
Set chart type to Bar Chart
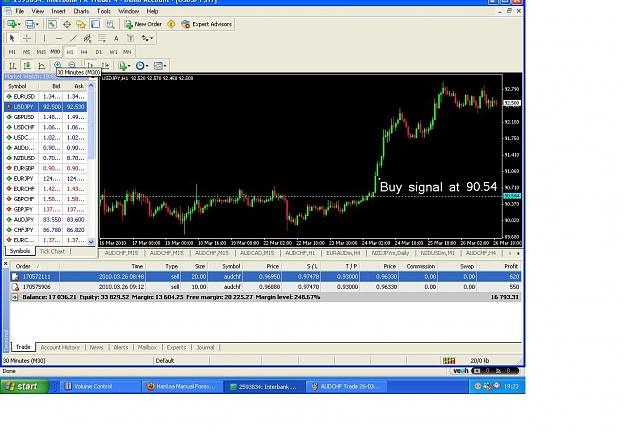click(x=12, y=66)
